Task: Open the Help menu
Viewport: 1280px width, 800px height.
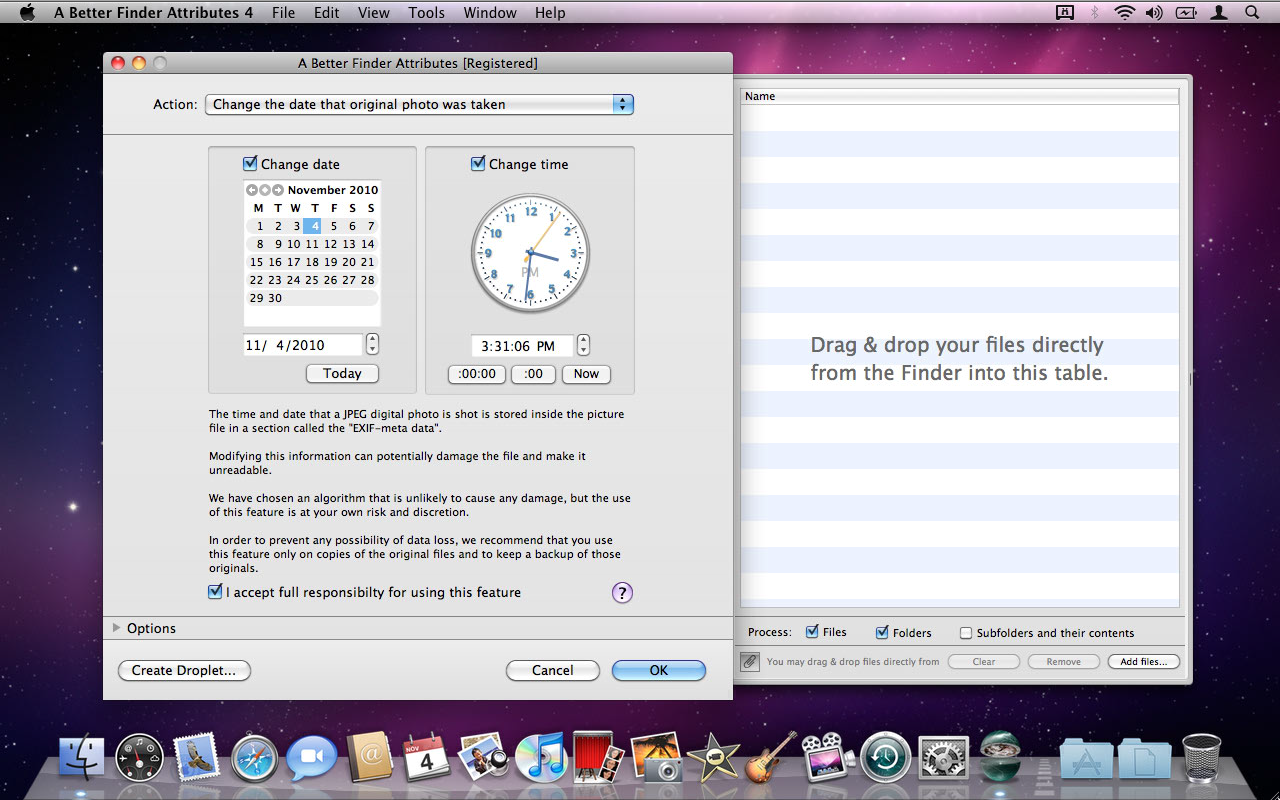Action: click(x=550, y=13)
